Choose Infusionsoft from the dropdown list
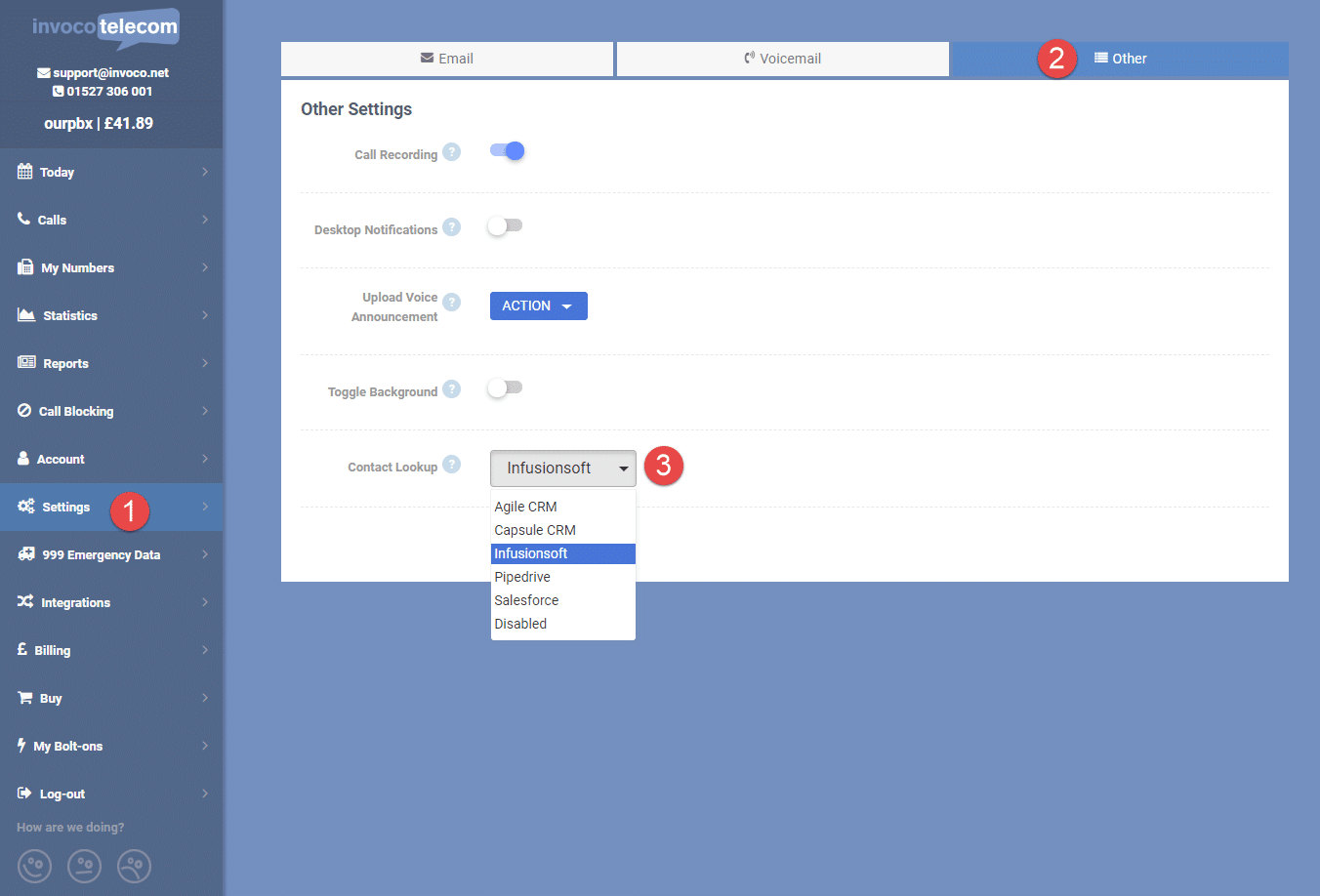1320x896 pixels. [x=563, y=553]
